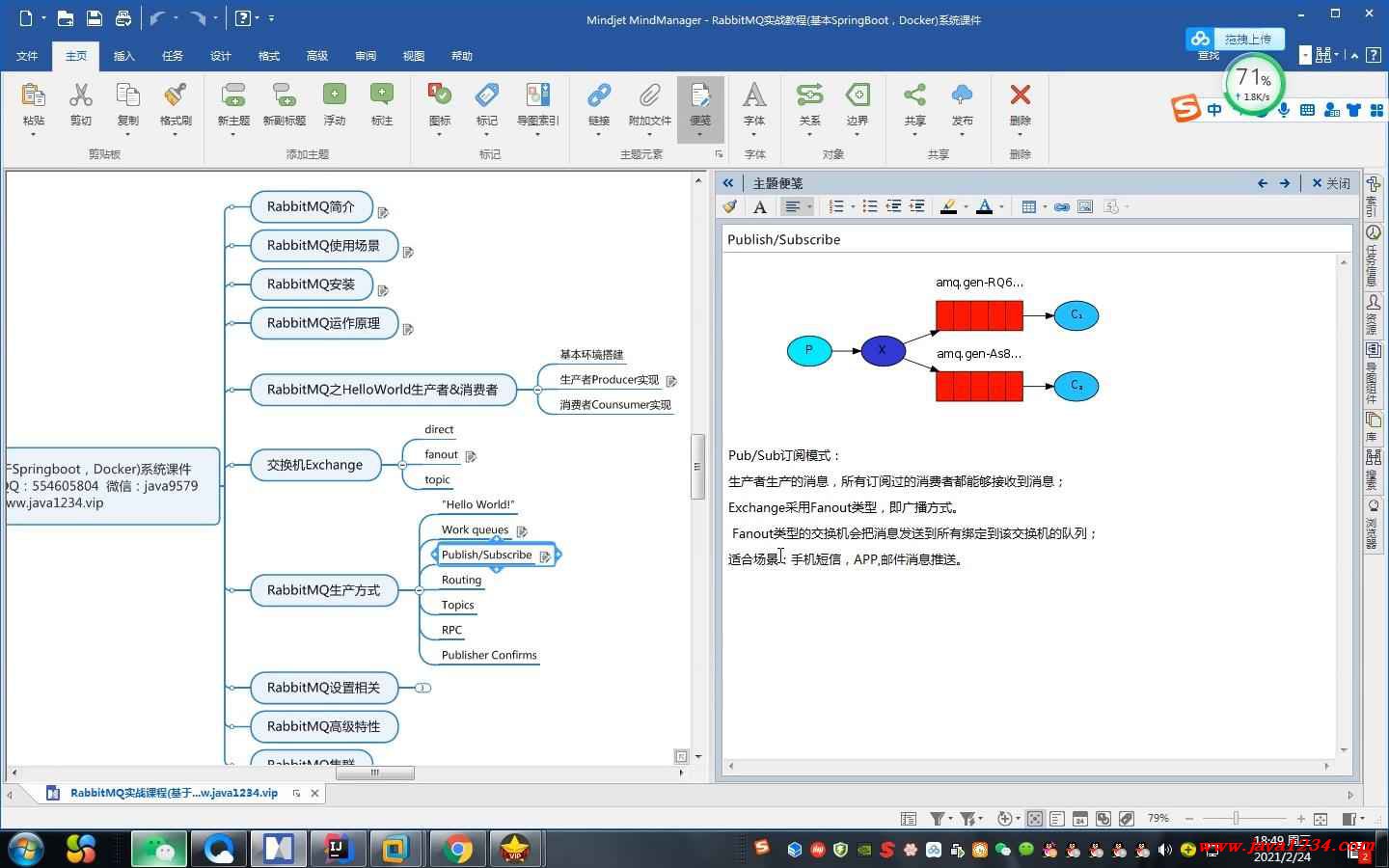1389x868 pixels.
Task: Highlight text with the highlight color swatch
Action: coord(949,206)
